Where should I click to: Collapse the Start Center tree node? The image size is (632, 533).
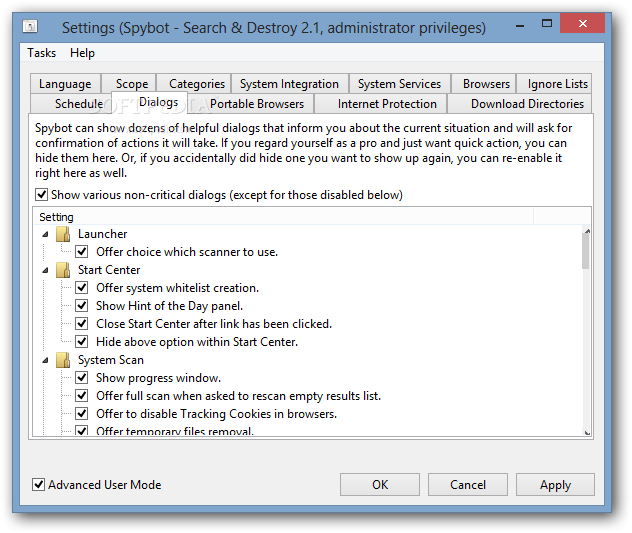46,270
